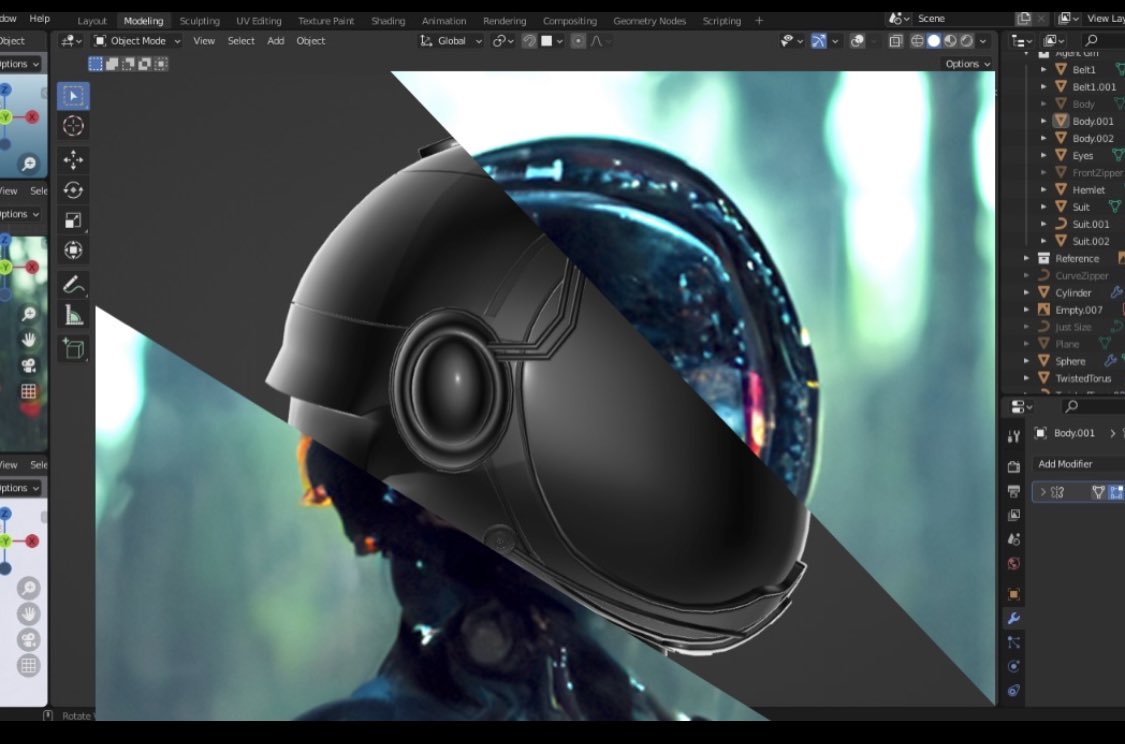Click the camera view icon in middle-left viewport
The height and width of the screenshot is (744, 1125).
29,365
